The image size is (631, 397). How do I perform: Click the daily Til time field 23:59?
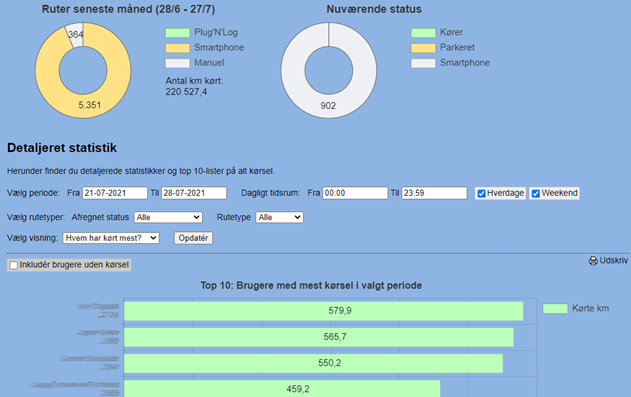click(434, 193)
